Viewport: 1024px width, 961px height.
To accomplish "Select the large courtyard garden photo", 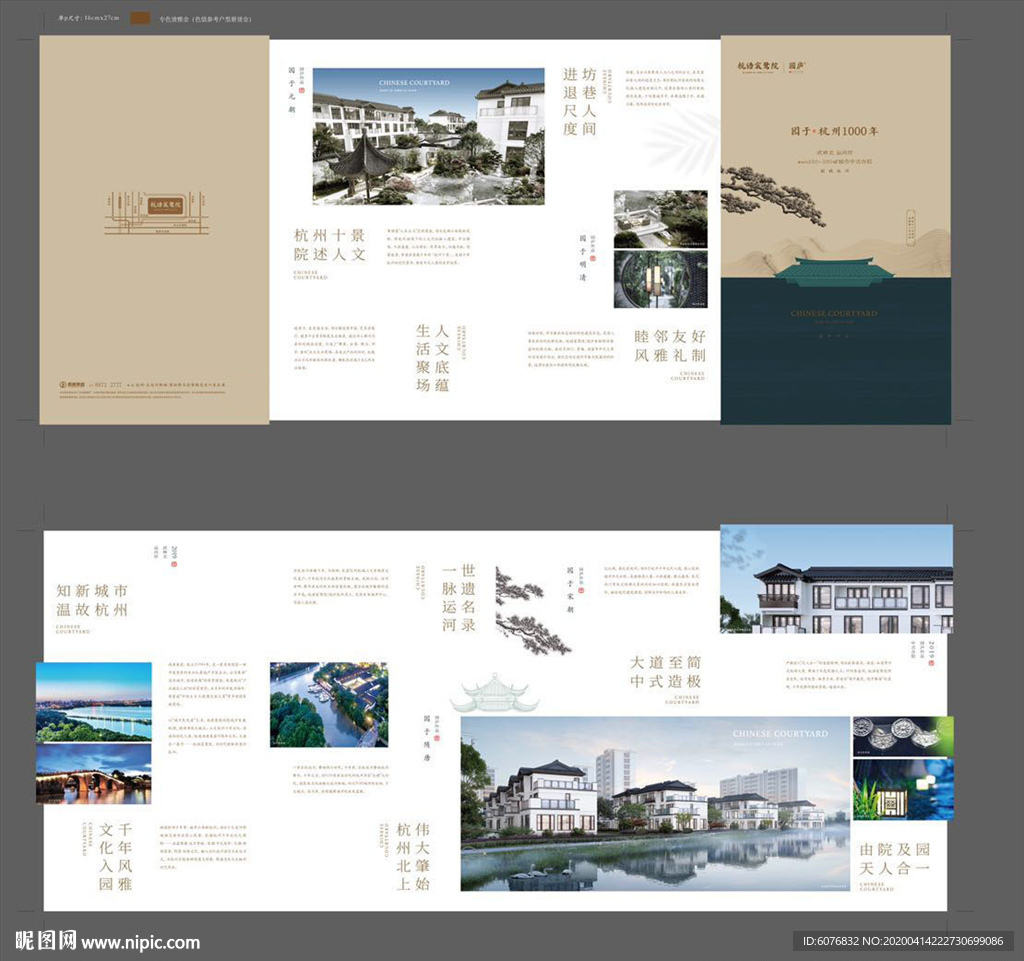I will pos(428,136).
